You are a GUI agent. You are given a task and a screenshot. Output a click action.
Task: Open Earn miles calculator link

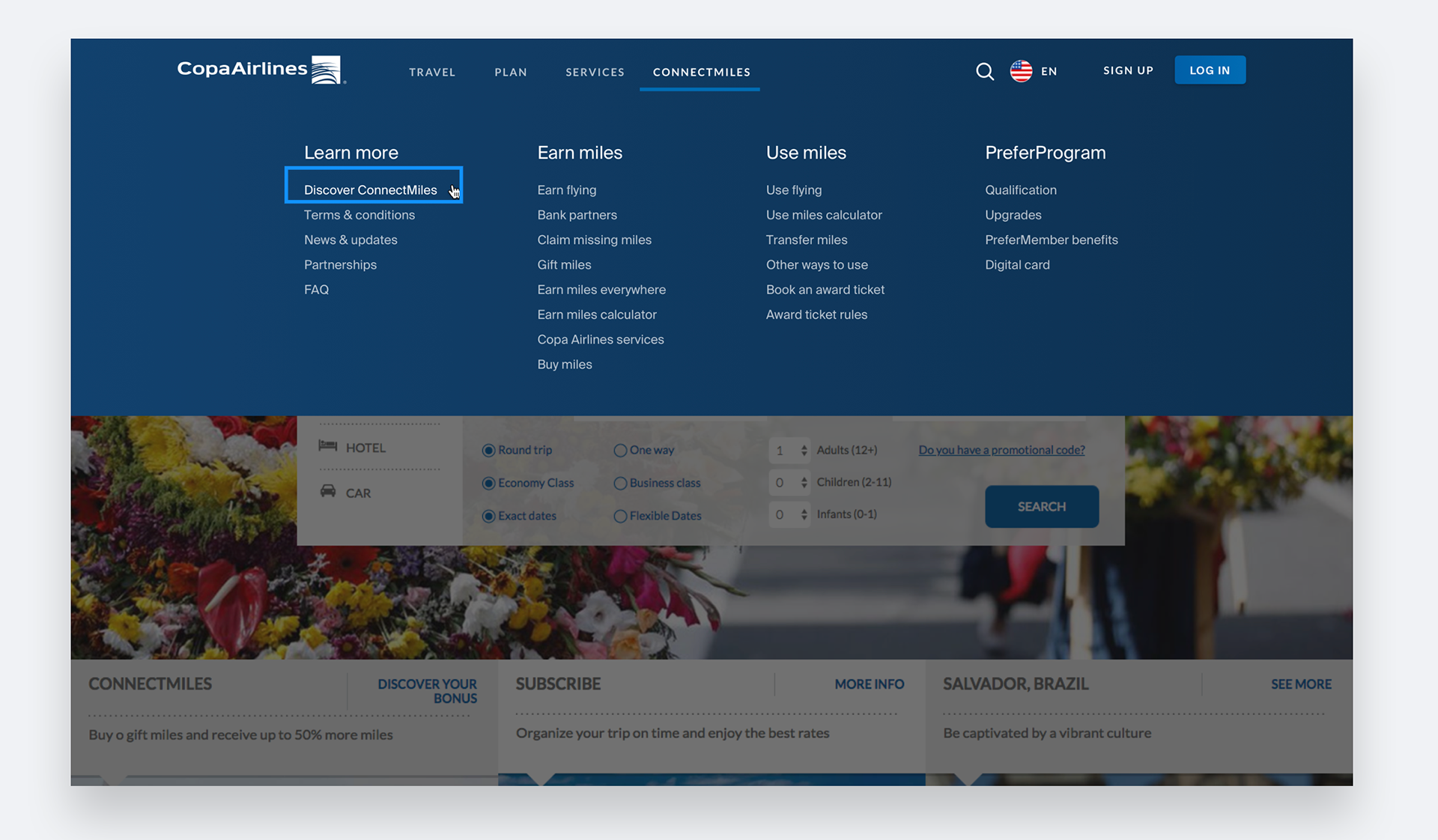point(596,314)
